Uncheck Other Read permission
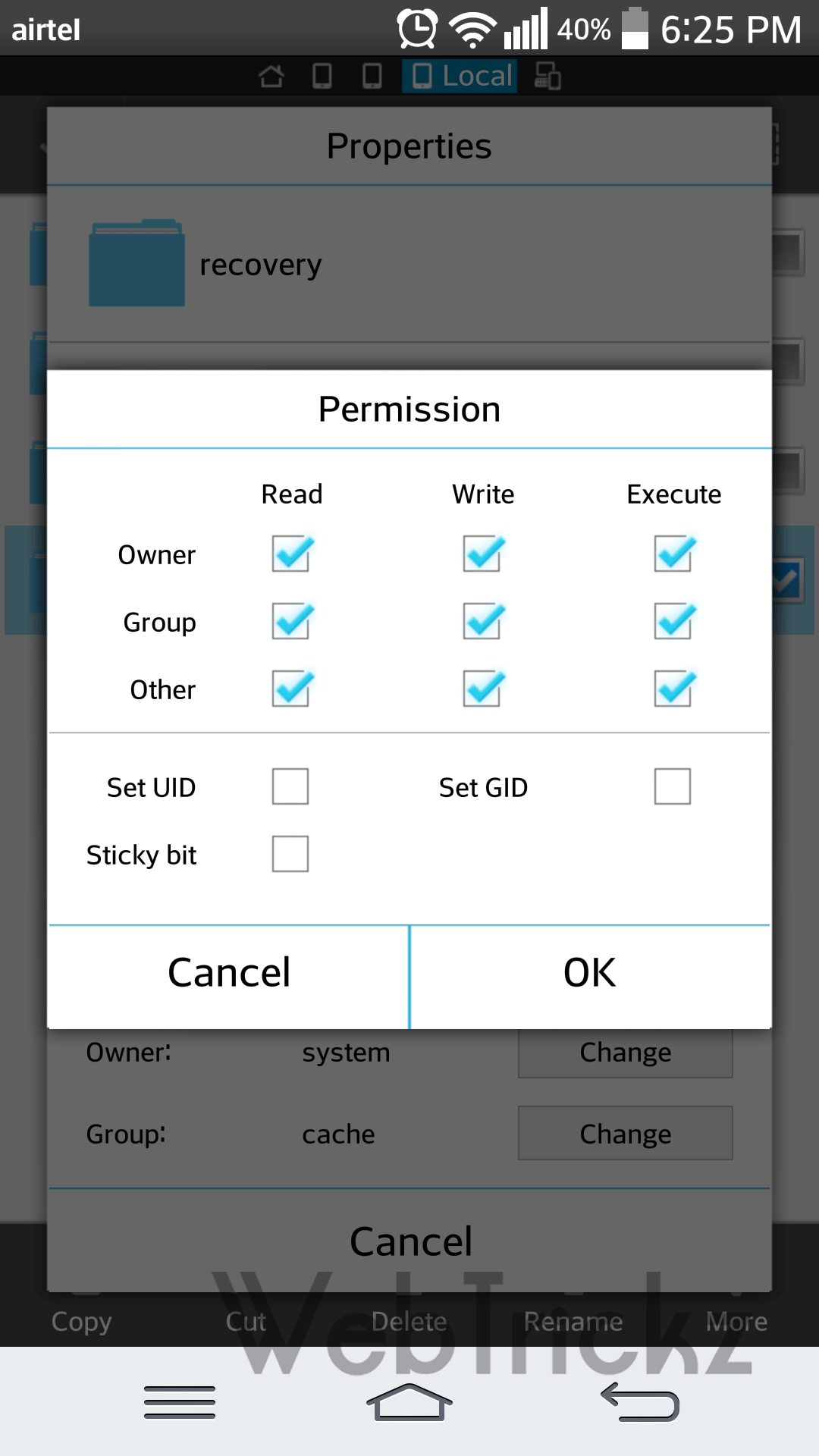 (x=292, y=689)
